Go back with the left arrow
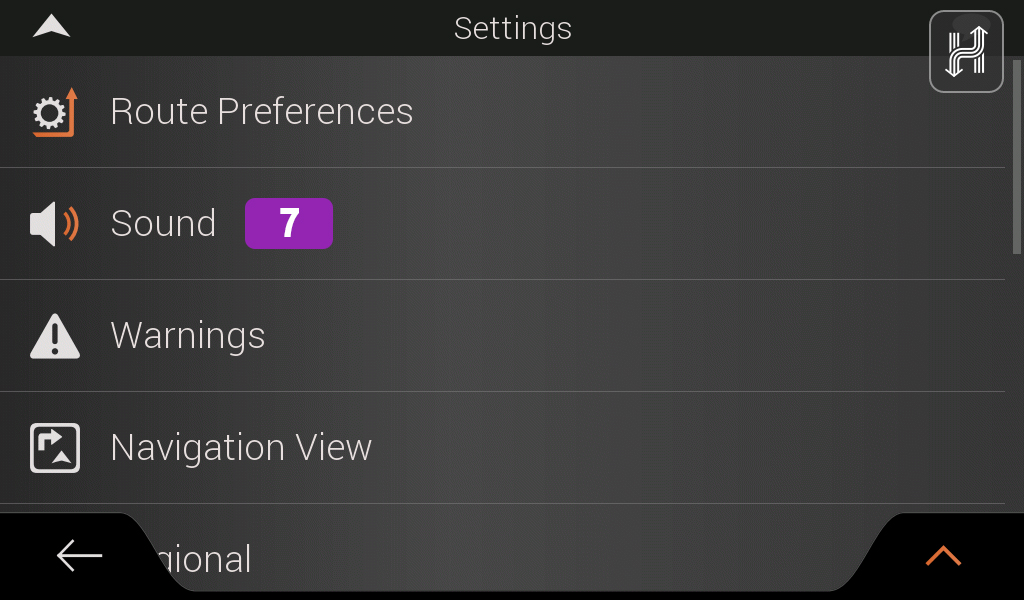The width and height of the screenshot is (1024, 600). (x=79, y=556)
